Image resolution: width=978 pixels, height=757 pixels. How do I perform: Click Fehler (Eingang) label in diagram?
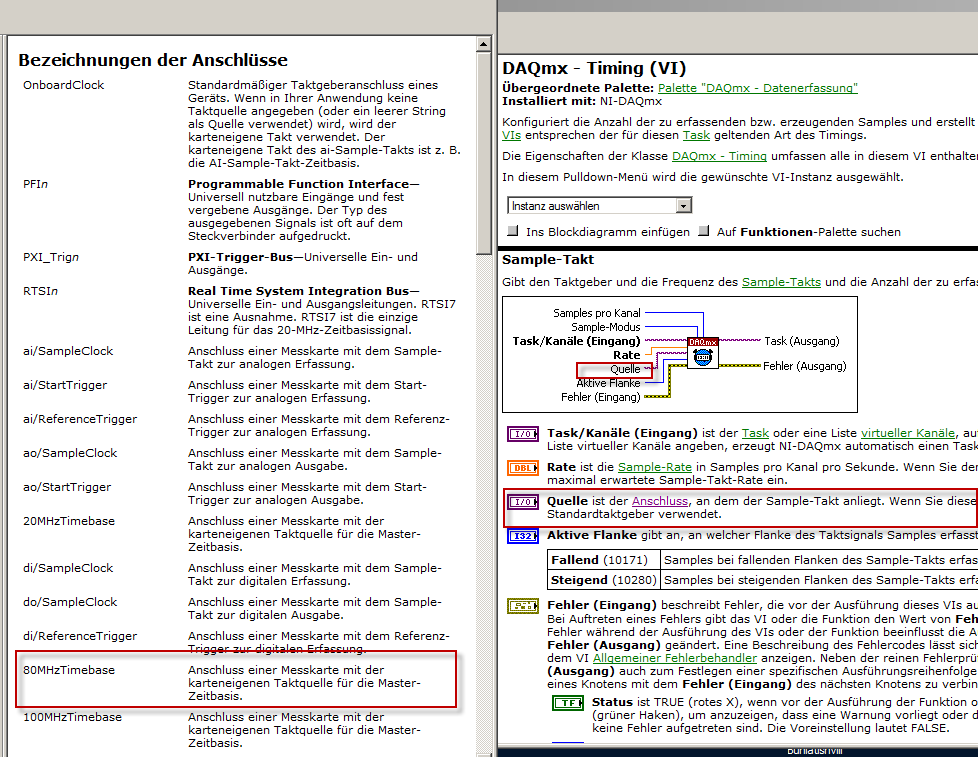[600, 397]
